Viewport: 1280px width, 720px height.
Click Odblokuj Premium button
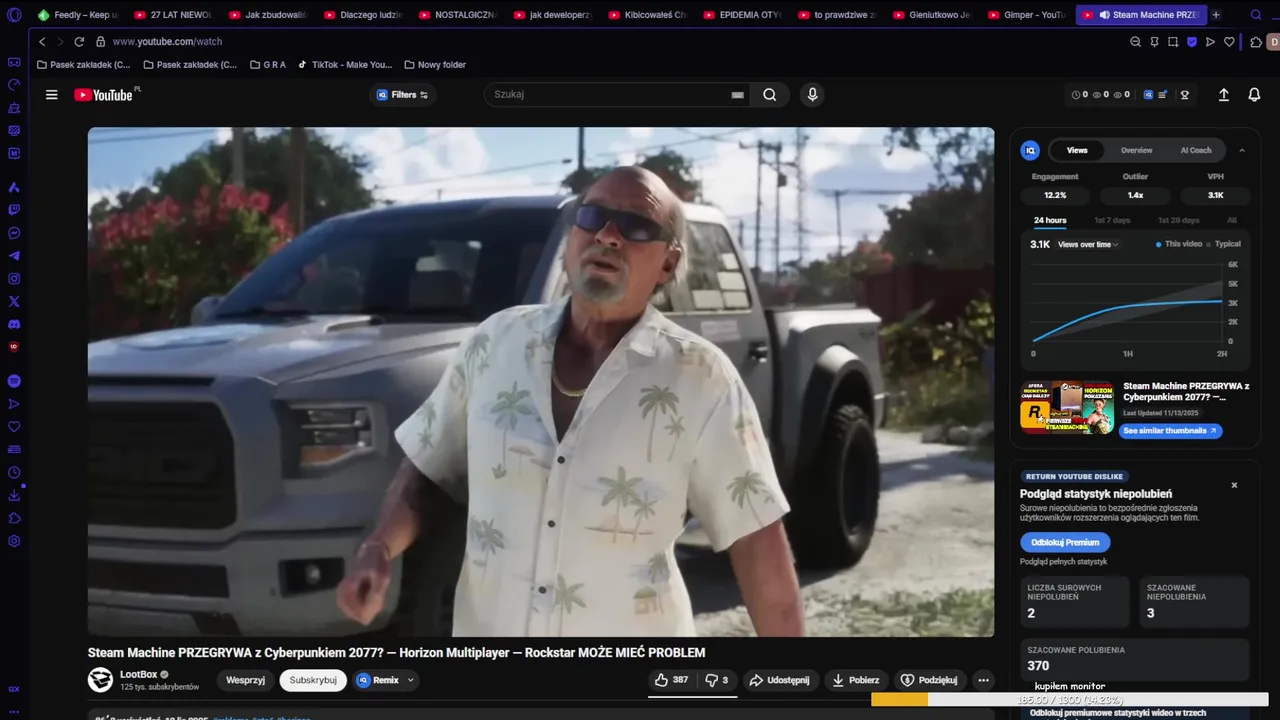[1065, 542]
